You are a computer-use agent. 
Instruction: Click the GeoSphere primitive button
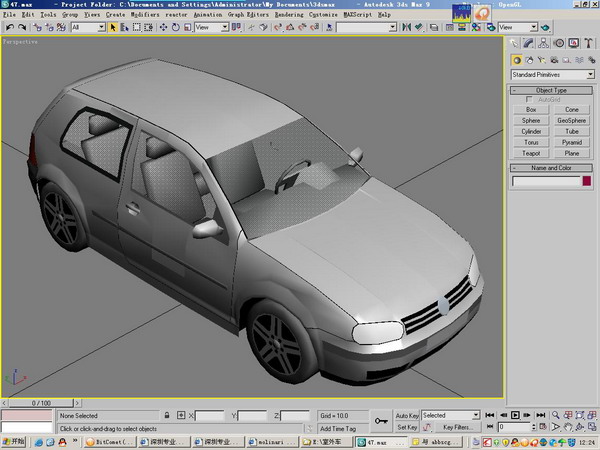coord(571,120)
